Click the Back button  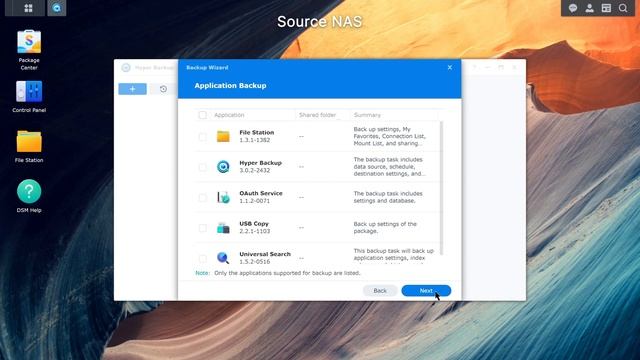(380, 291)
